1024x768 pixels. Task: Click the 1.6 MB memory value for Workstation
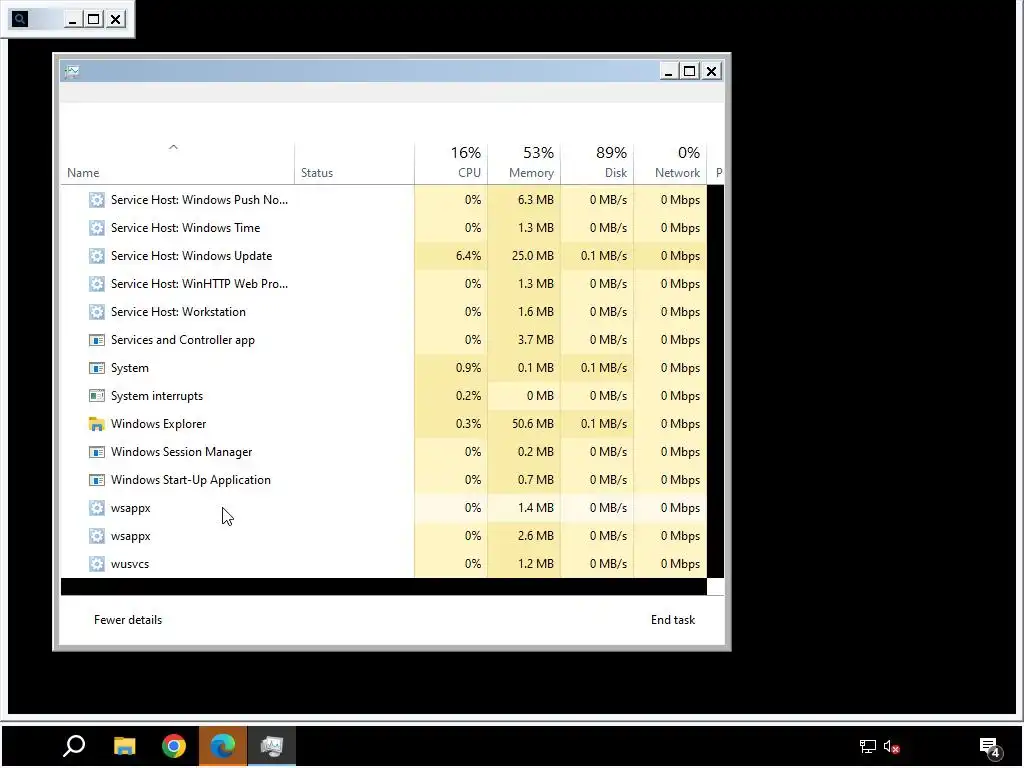point(536,312)
